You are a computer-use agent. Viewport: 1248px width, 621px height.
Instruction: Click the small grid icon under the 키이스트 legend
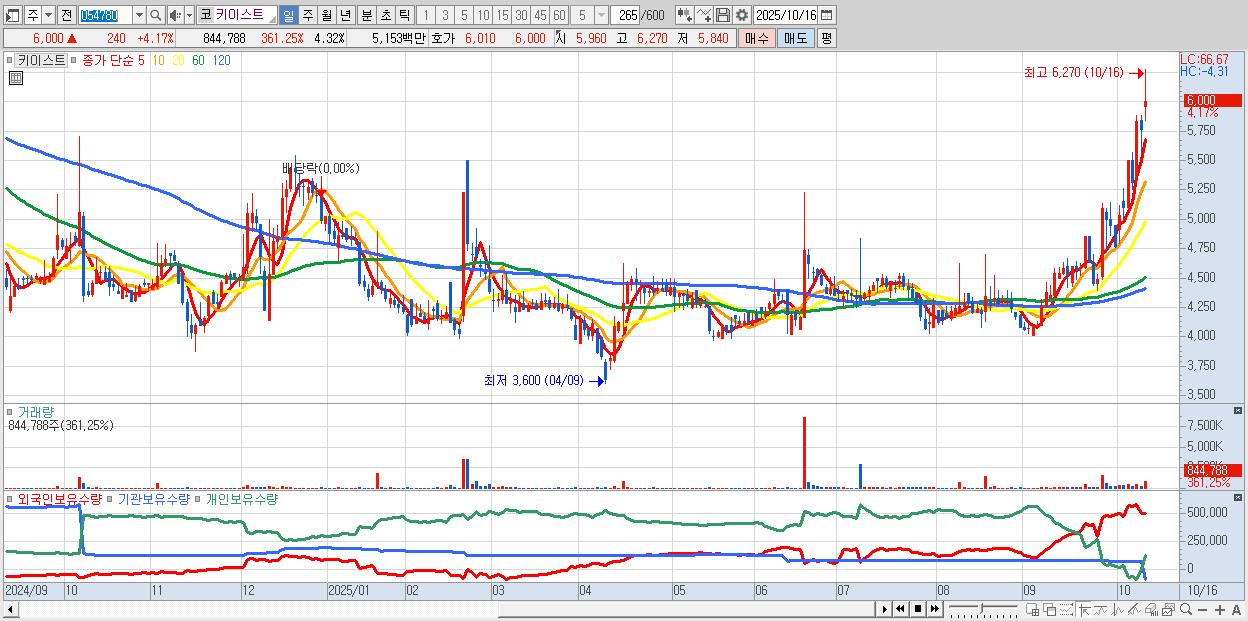click(x=15, y=77)
